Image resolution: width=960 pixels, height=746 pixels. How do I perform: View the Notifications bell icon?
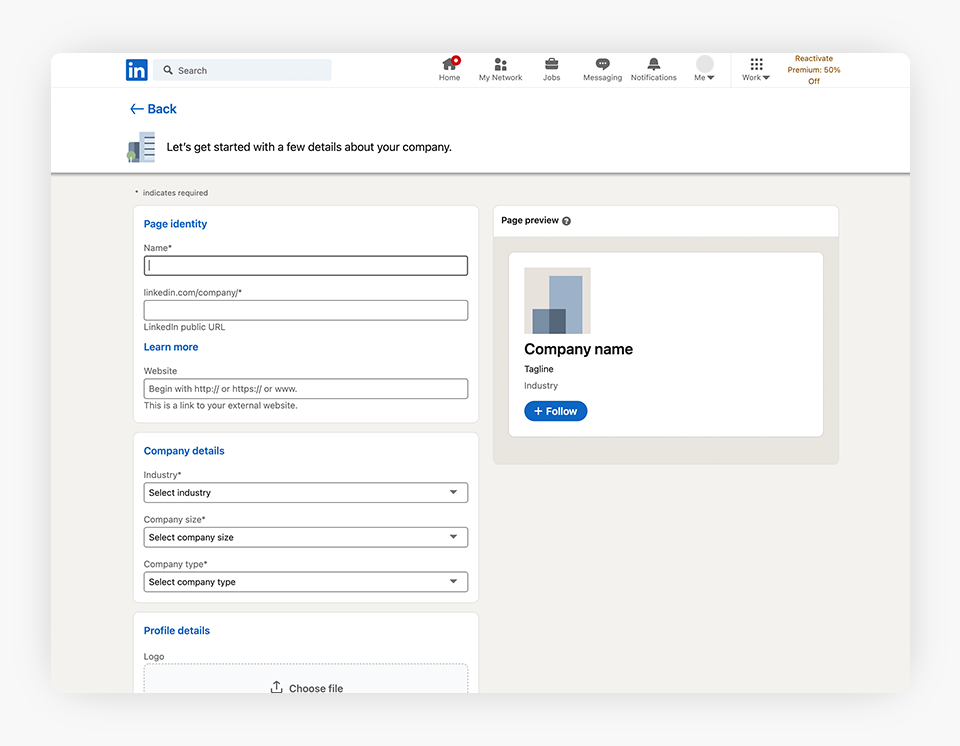coord(653,65)
